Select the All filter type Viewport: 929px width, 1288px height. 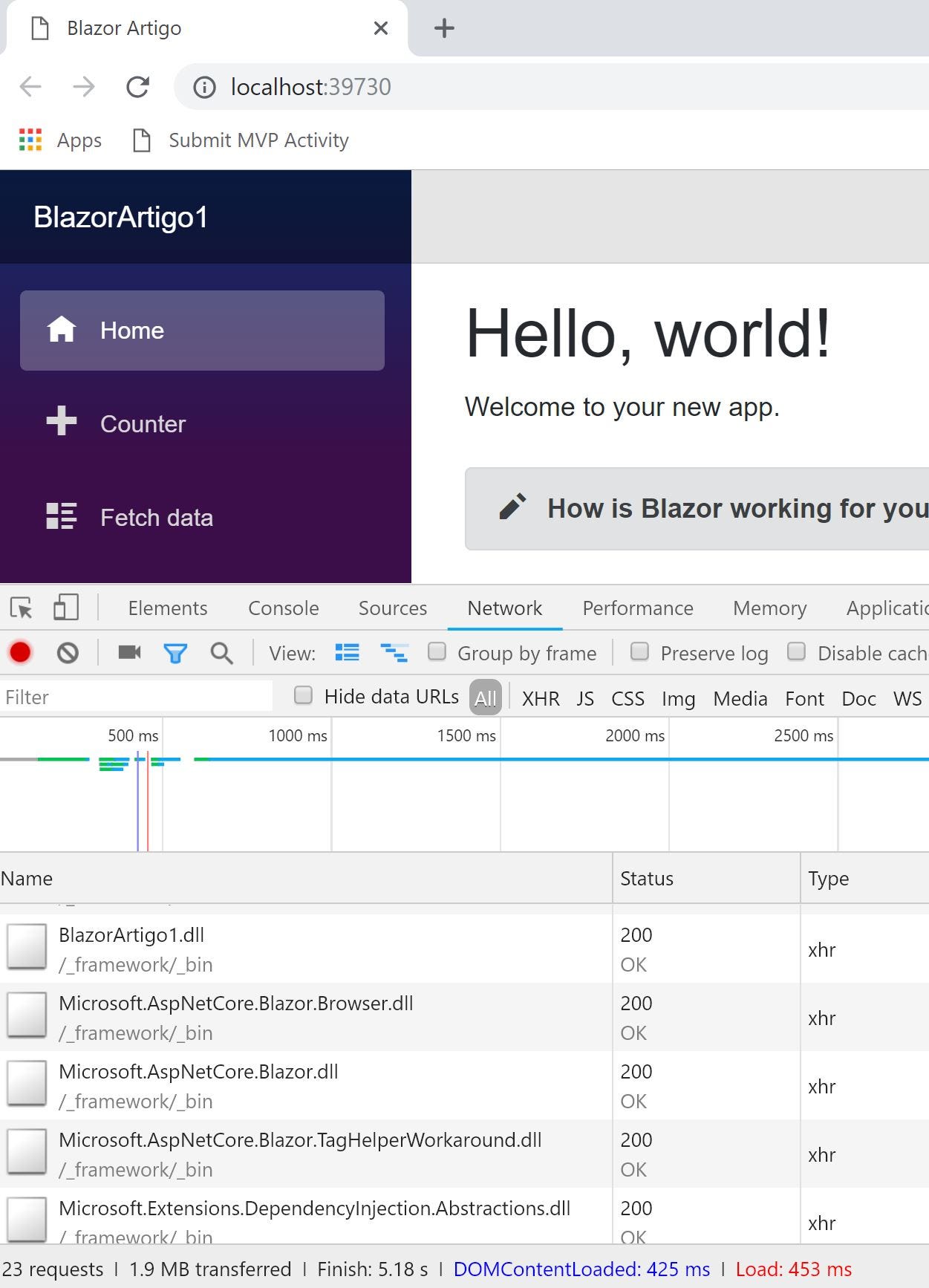coord(486,697)
